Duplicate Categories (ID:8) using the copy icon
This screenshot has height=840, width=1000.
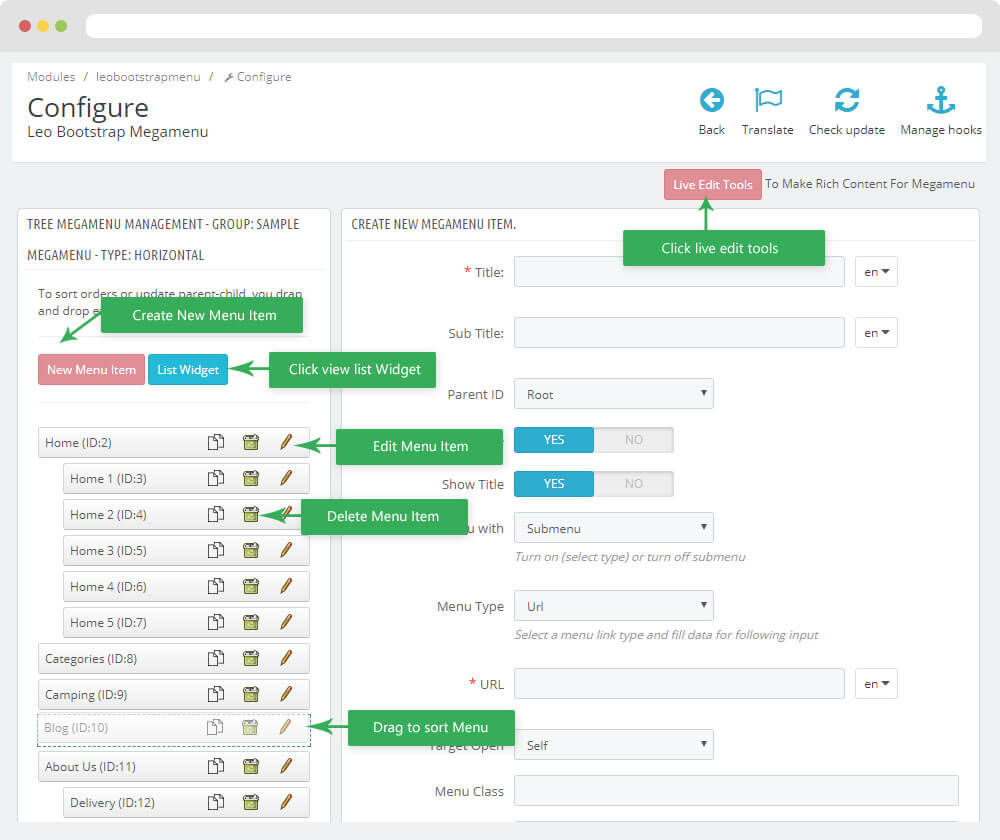215,658
